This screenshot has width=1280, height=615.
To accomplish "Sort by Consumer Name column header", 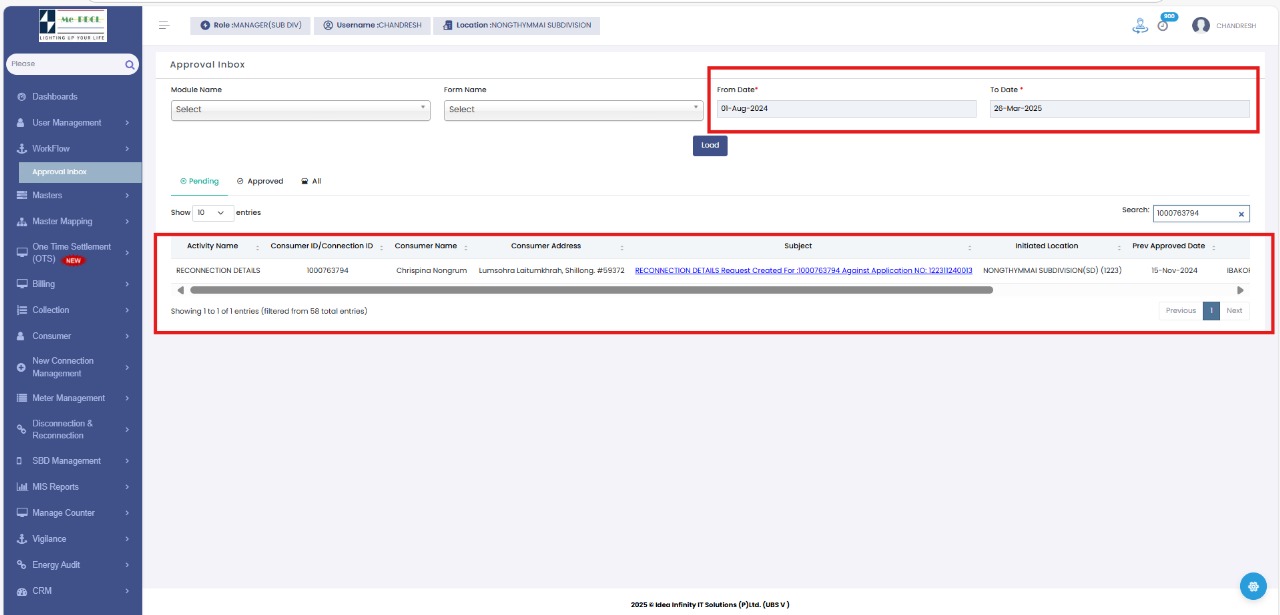I will click(428, 246).
